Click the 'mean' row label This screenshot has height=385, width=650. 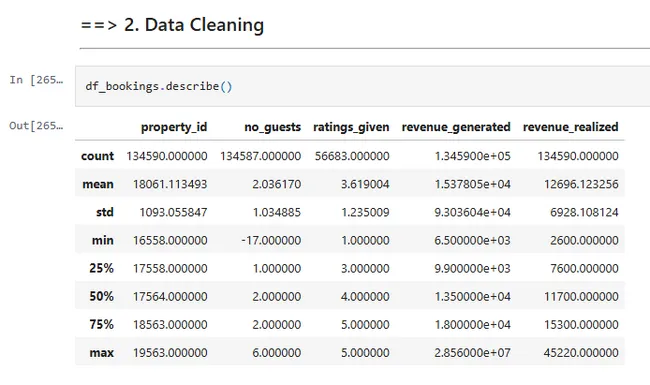(x=98, y=184)
